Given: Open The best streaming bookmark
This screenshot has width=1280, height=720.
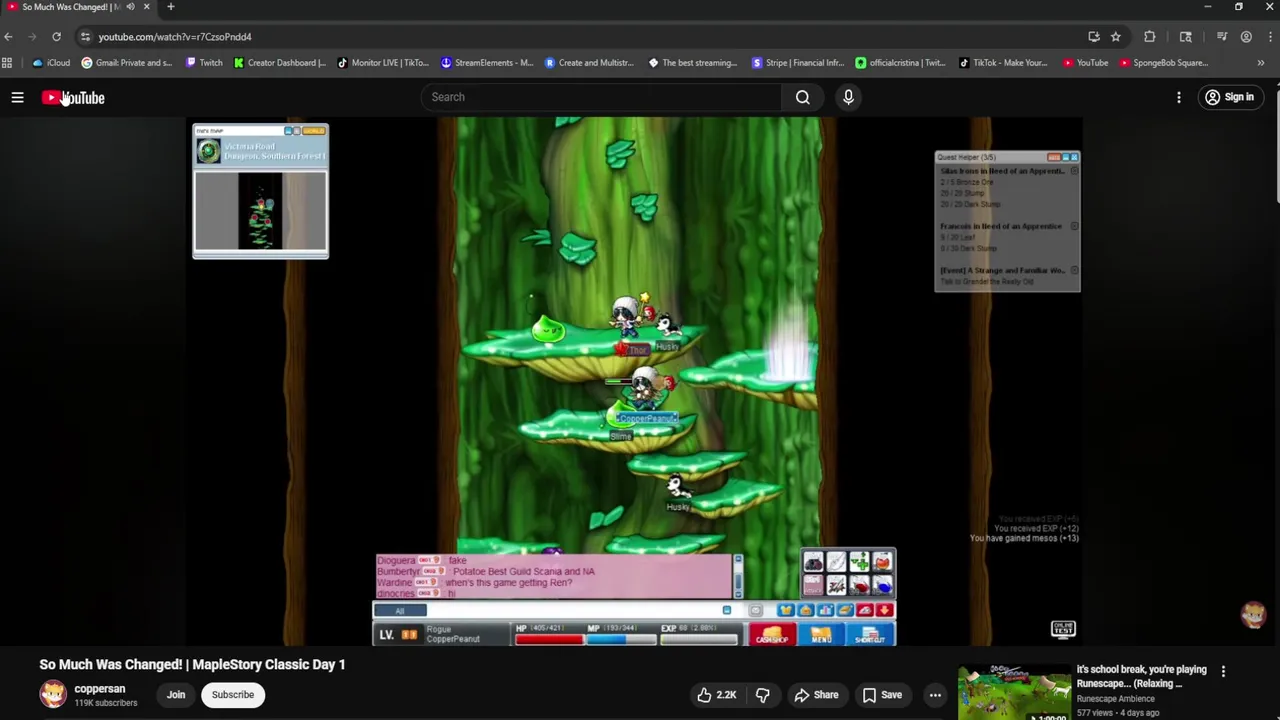Looking at the screenshot, I should click(693, 63).
